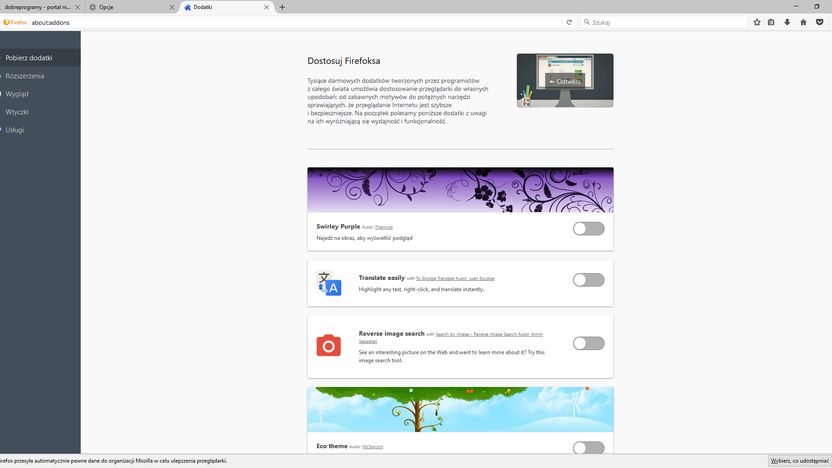Click the Translate easily title text
The height and width of the screenshot is (468, 832).
pos(382,278)
